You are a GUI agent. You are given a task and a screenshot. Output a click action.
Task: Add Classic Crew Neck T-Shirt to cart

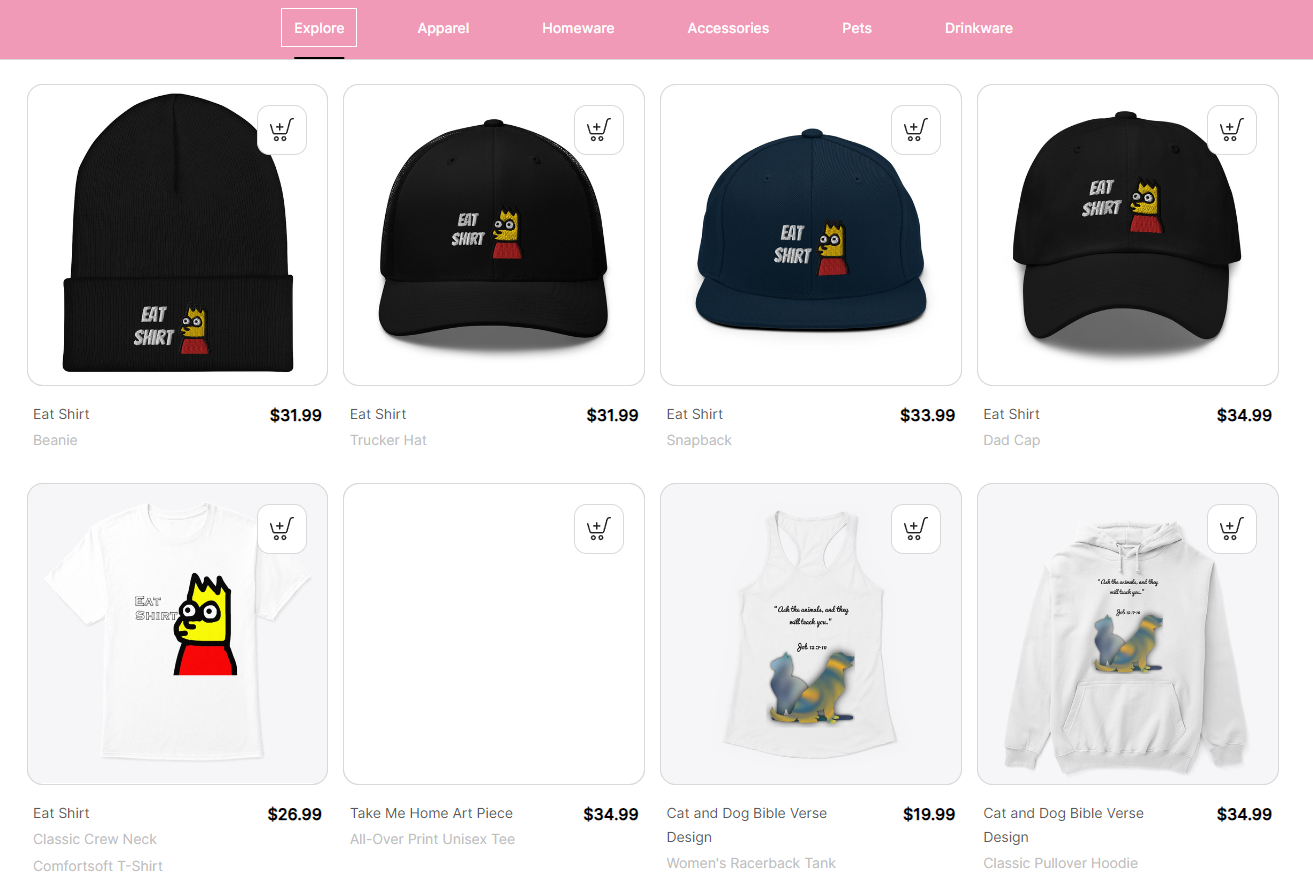click(x=282, y=529)
